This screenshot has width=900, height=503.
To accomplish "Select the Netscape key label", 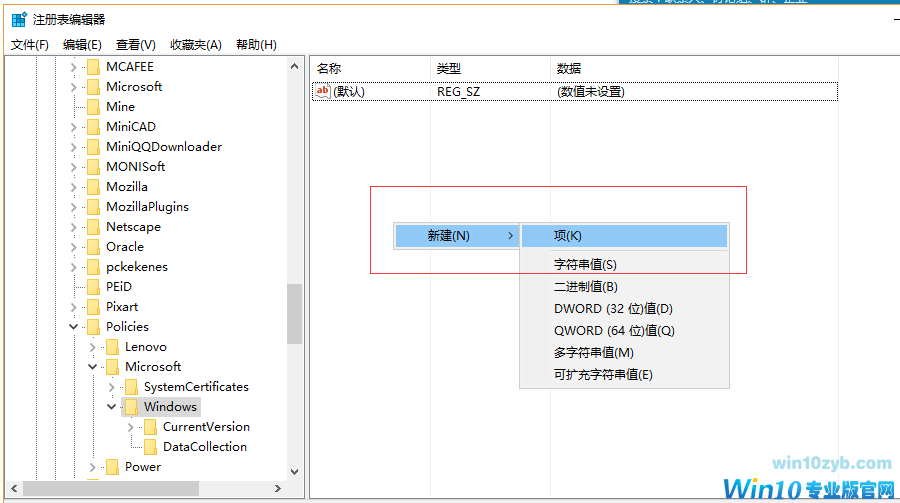I will click(x=133, y=227).
